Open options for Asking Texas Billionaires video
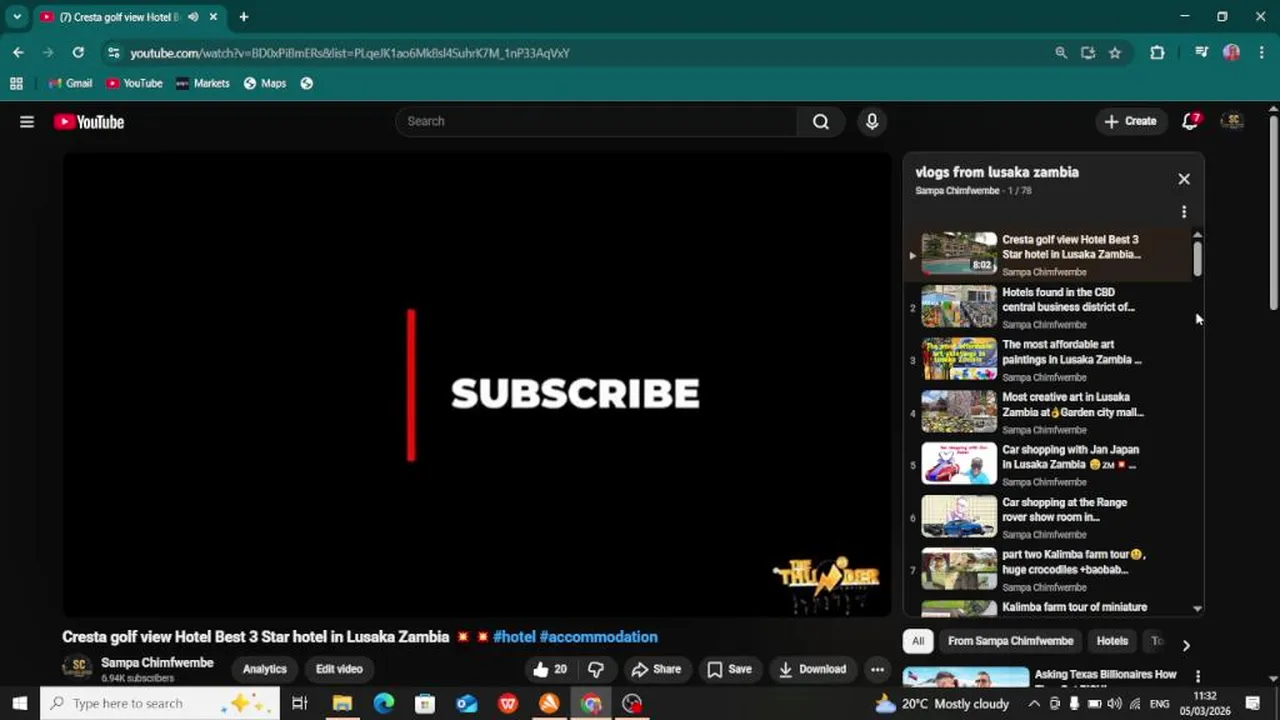 point(1198,677)
